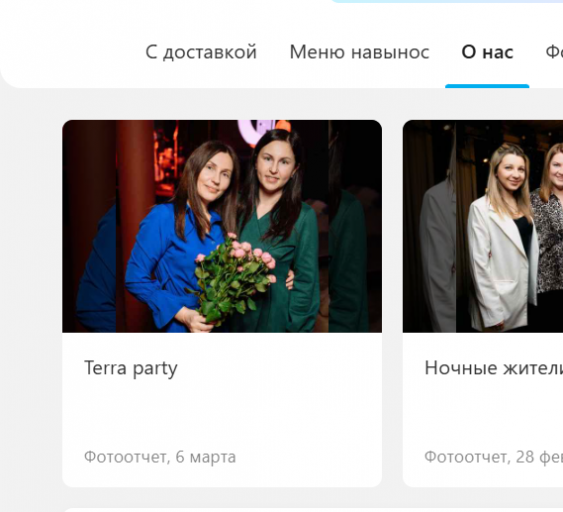The height and width of the screenshot is (512, 563).
Task: Click the blue underline beneath "О нас"
Action: tap(487, 86)
